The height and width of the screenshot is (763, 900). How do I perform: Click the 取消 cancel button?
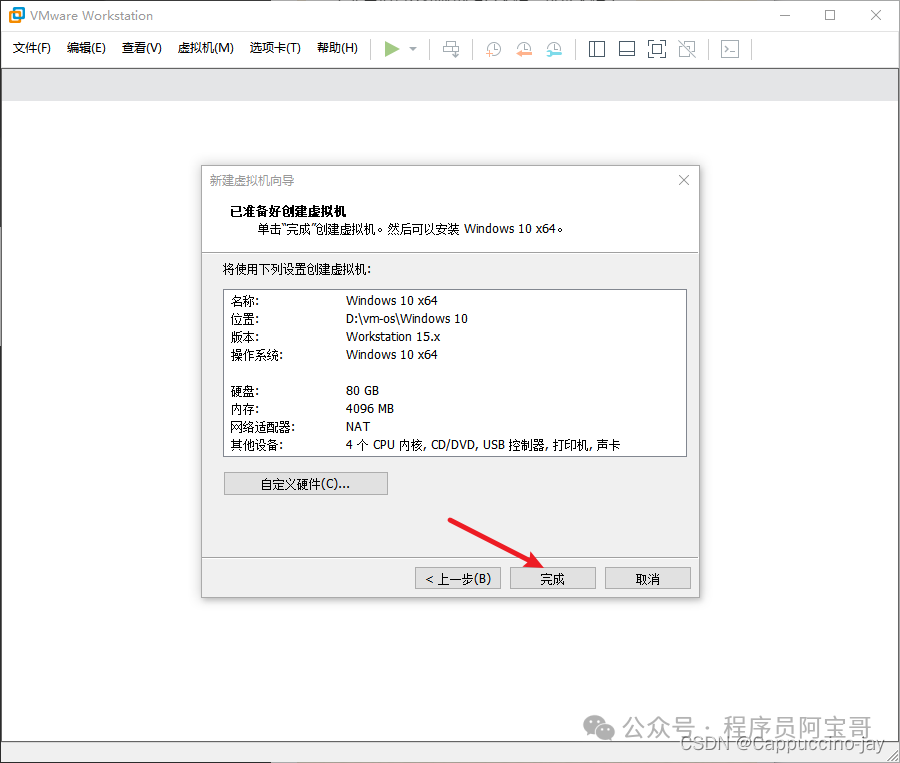pyautogui.click(x=648, y=579)
